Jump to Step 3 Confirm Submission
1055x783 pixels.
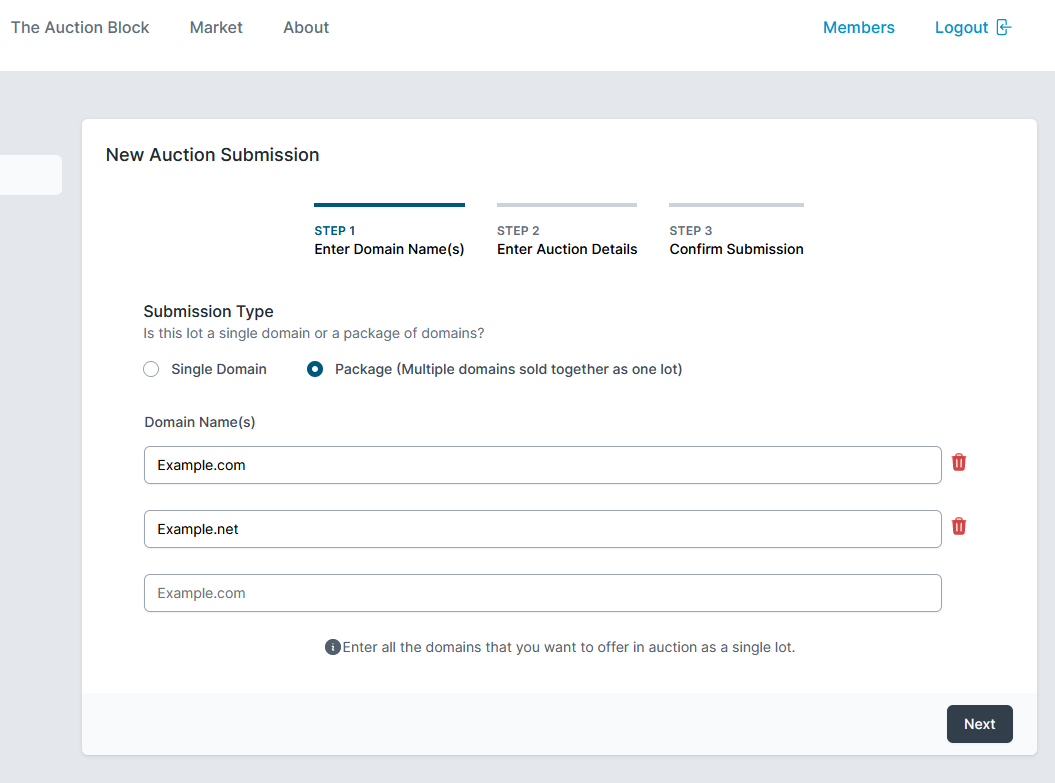pos(736,231)
